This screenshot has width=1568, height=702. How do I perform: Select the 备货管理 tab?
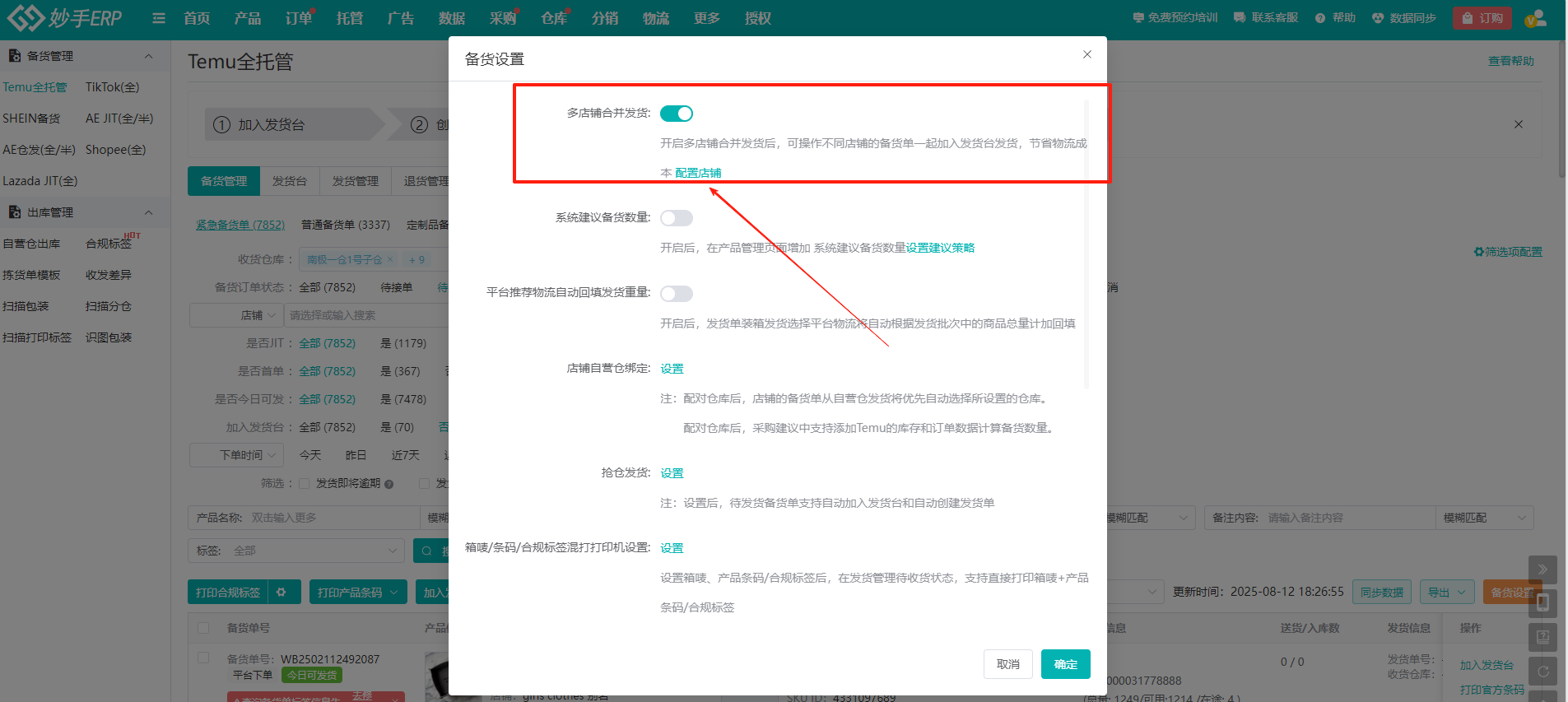pyautogui.click(x=224, y=181)
